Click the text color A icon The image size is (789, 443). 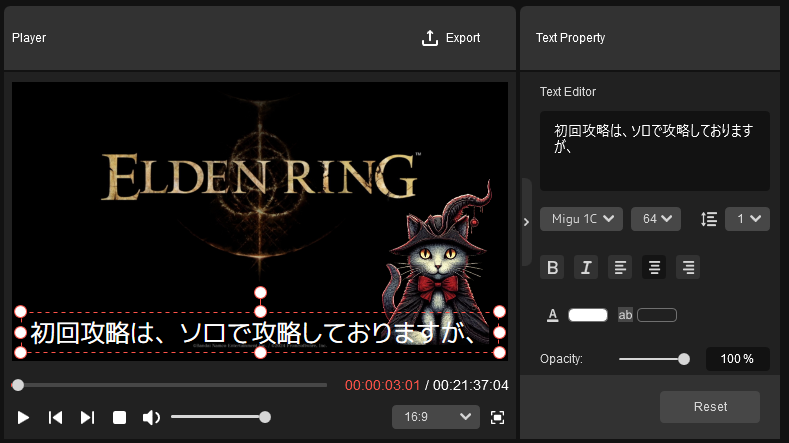[x=553, y=315]
